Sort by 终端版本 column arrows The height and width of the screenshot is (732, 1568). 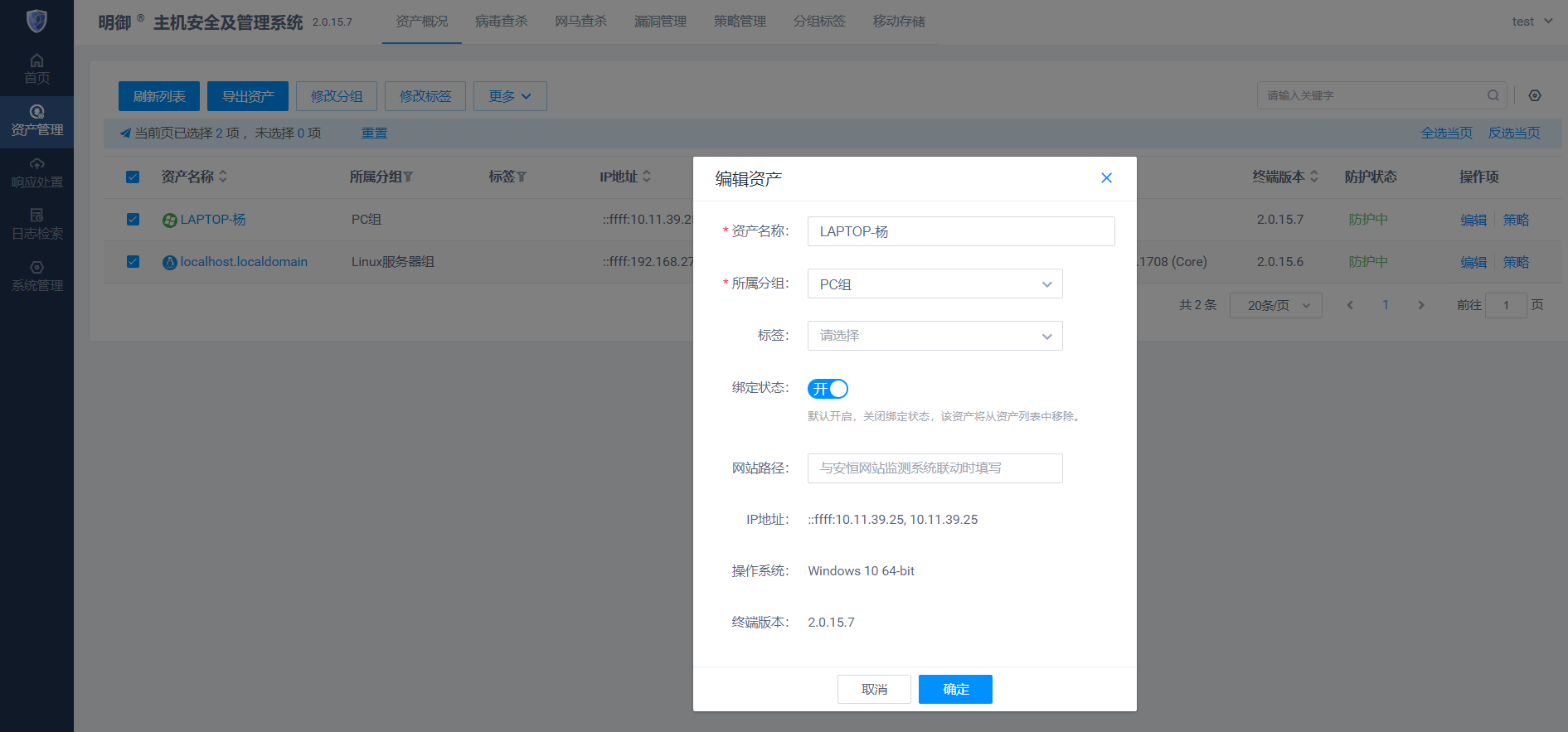[1314, 177]
